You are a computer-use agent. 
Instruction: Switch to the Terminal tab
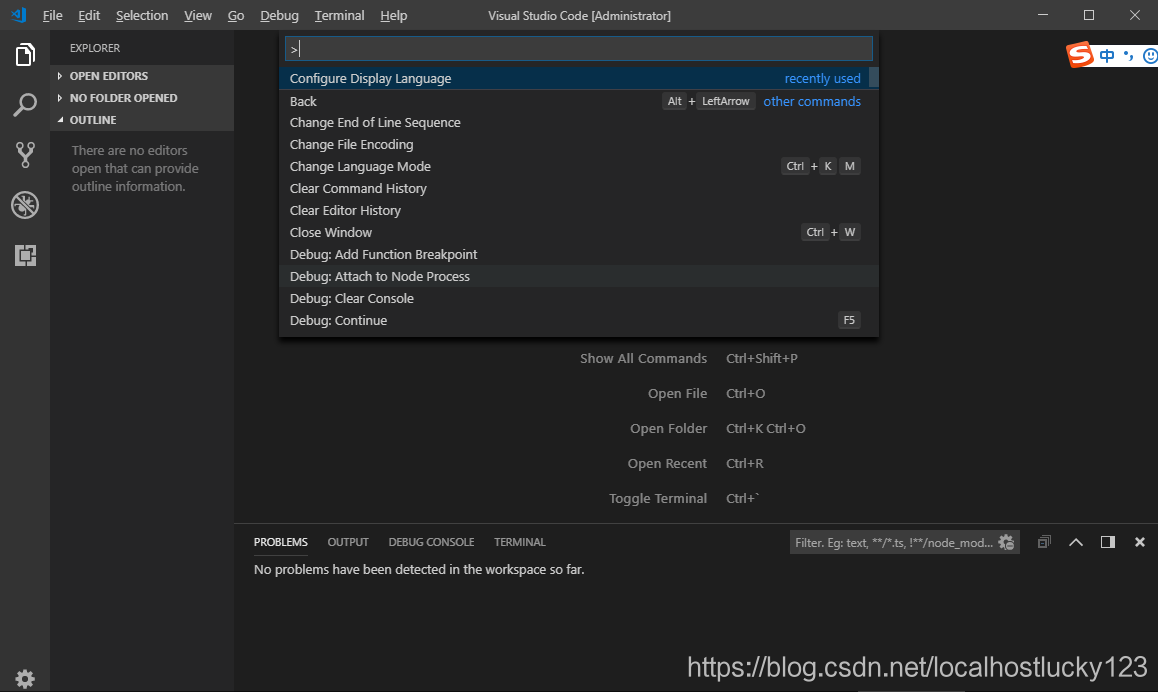[520, 542]
